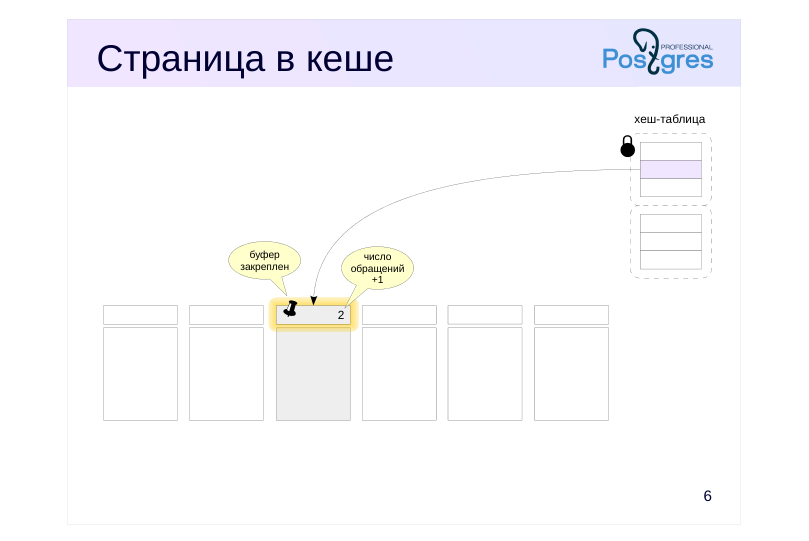Click the Postgres Professional logo

(658, 52)
